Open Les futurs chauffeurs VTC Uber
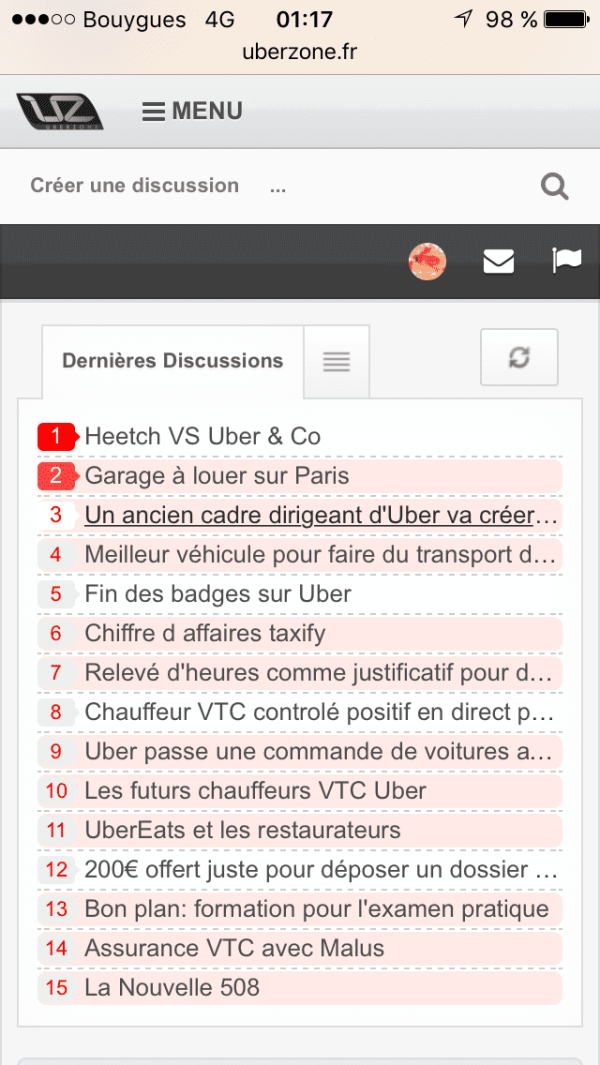This screenshot has width=600, height=1065. pyautogui.click(x=255, y=791)
